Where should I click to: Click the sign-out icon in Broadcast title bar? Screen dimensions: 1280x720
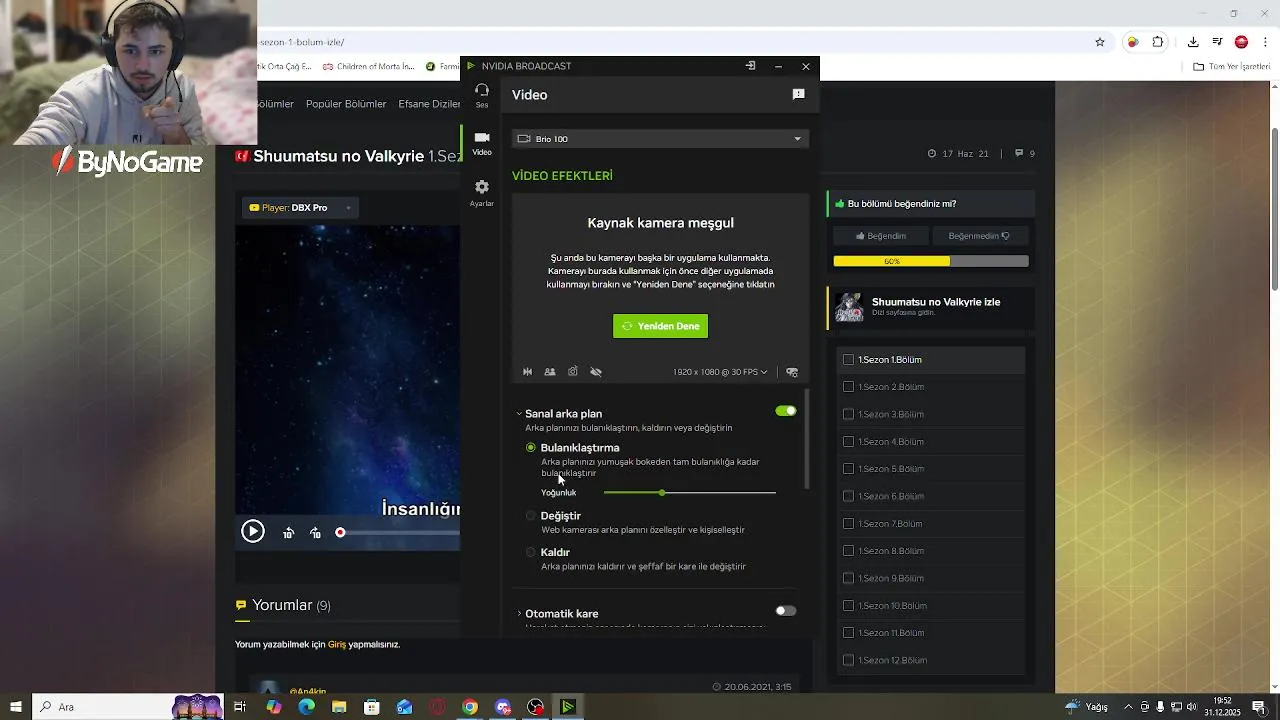click(750, 66)
